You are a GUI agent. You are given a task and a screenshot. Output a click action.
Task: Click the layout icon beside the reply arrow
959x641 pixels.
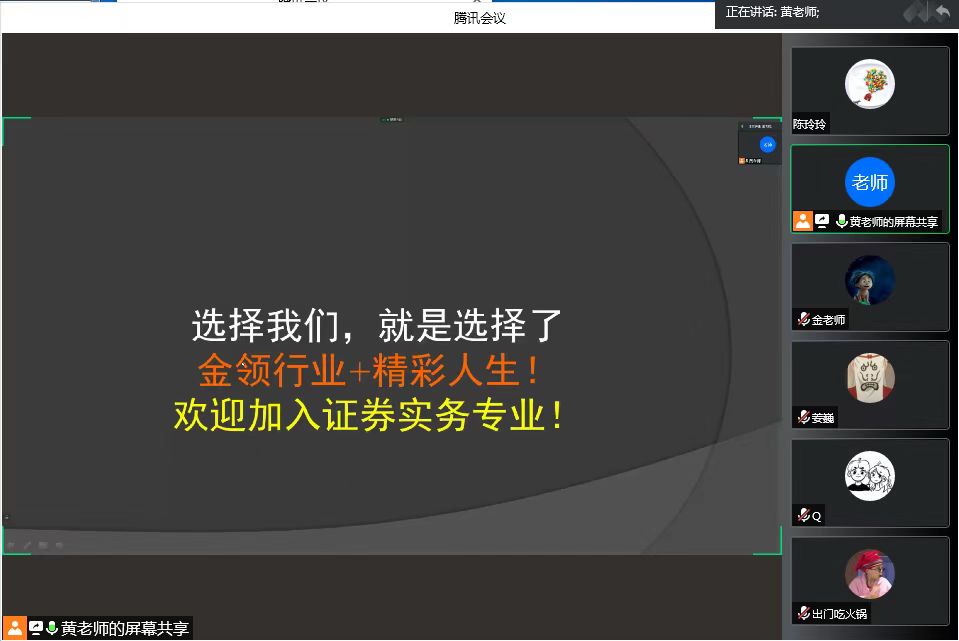tap(917, 12)
